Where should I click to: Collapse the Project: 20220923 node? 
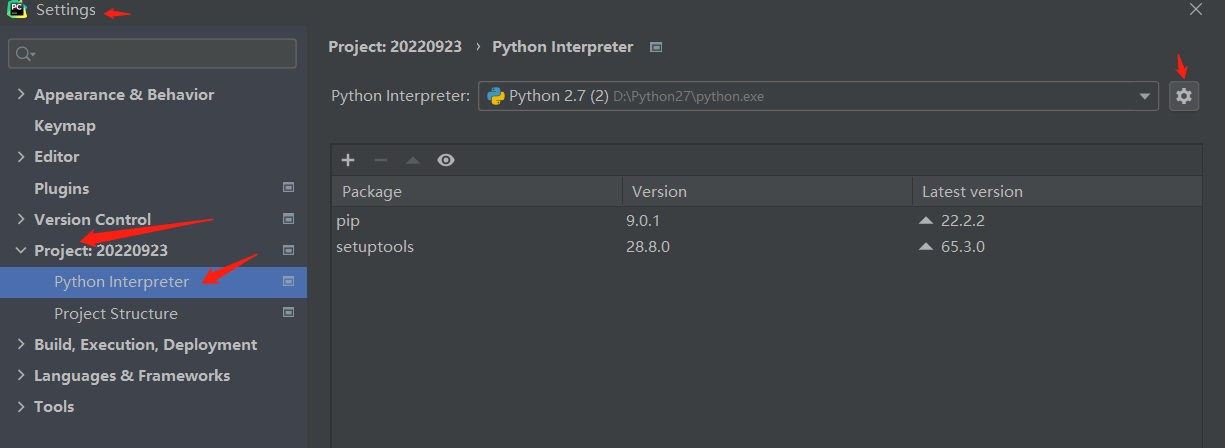tap(22, 250)
